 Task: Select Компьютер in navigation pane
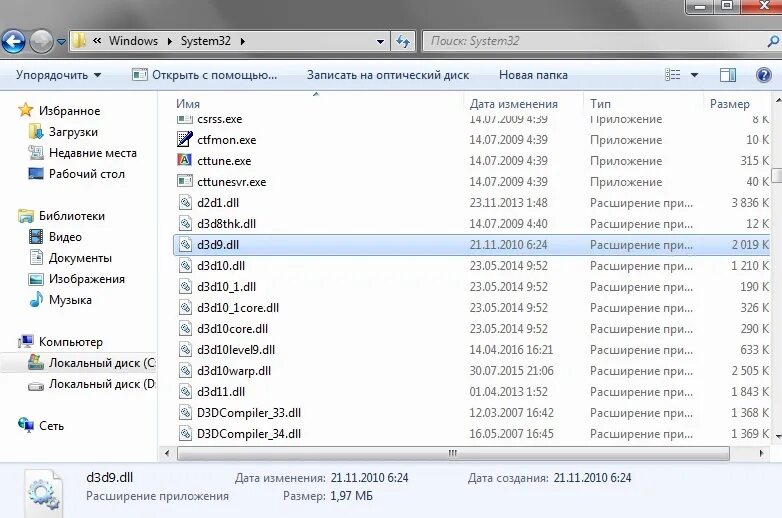click(70, 342)
